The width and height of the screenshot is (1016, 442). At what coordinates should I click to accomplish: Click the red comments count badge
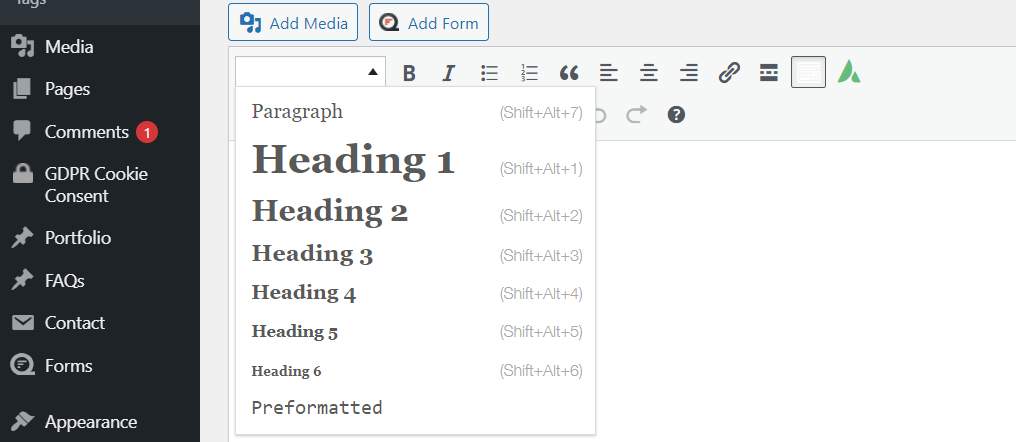146,132
